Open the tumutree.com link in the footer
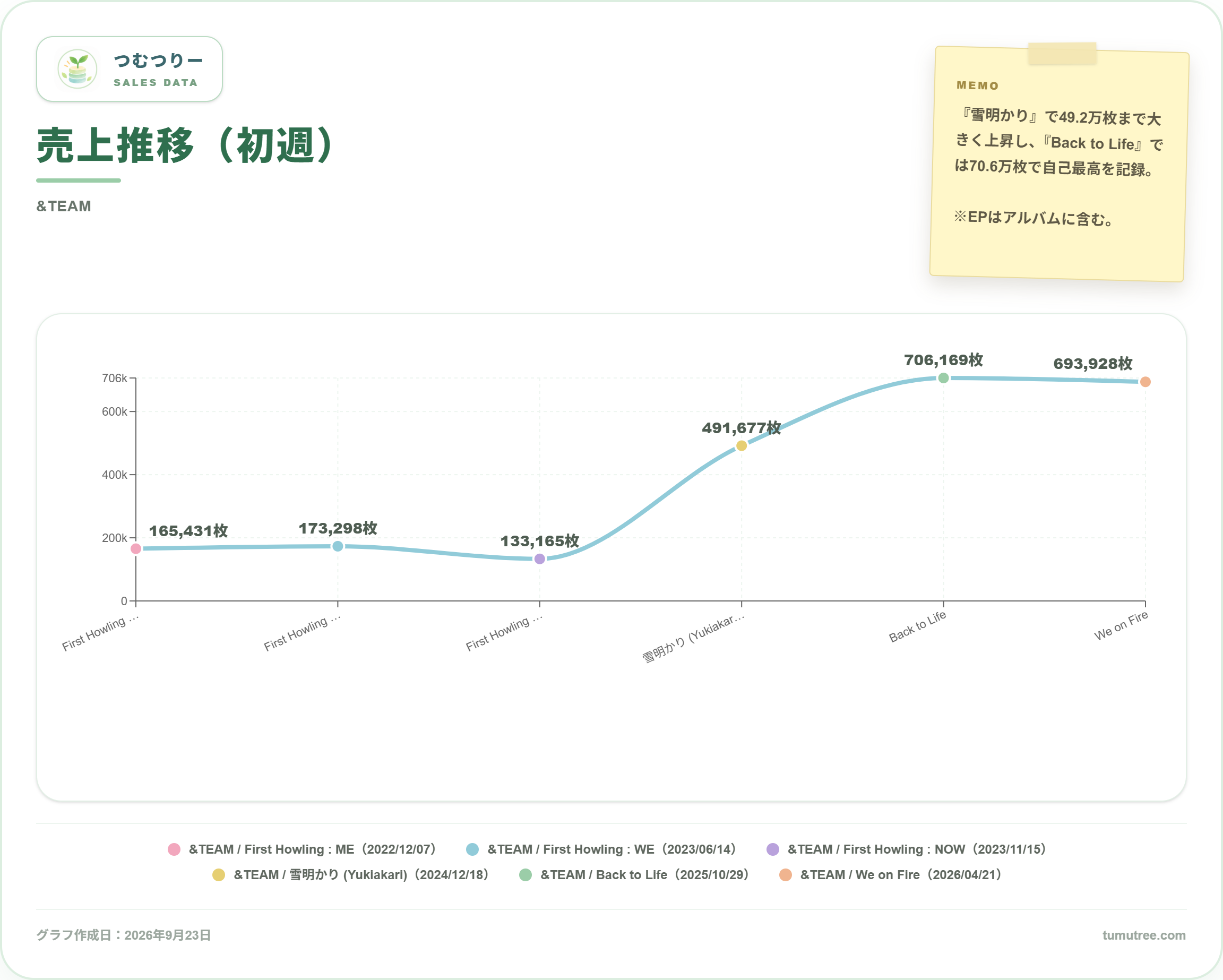1223x980 pixels. [1143, 935]
